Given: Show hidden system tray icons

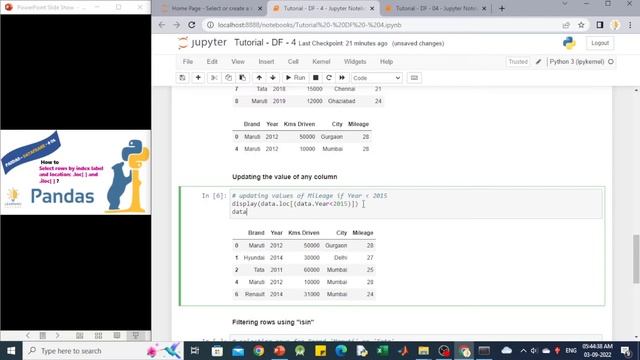Looking at the screenshot, I should (523, 351).
